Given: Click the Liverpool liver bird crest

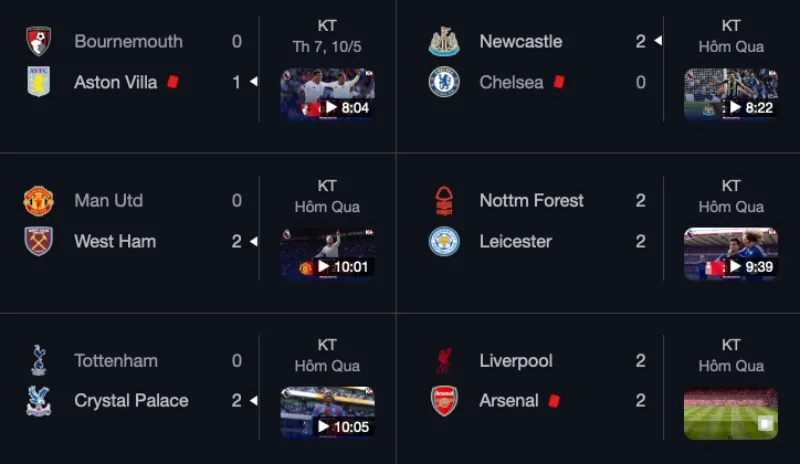Looking at the screenshot, I should (x=444, y=360).
